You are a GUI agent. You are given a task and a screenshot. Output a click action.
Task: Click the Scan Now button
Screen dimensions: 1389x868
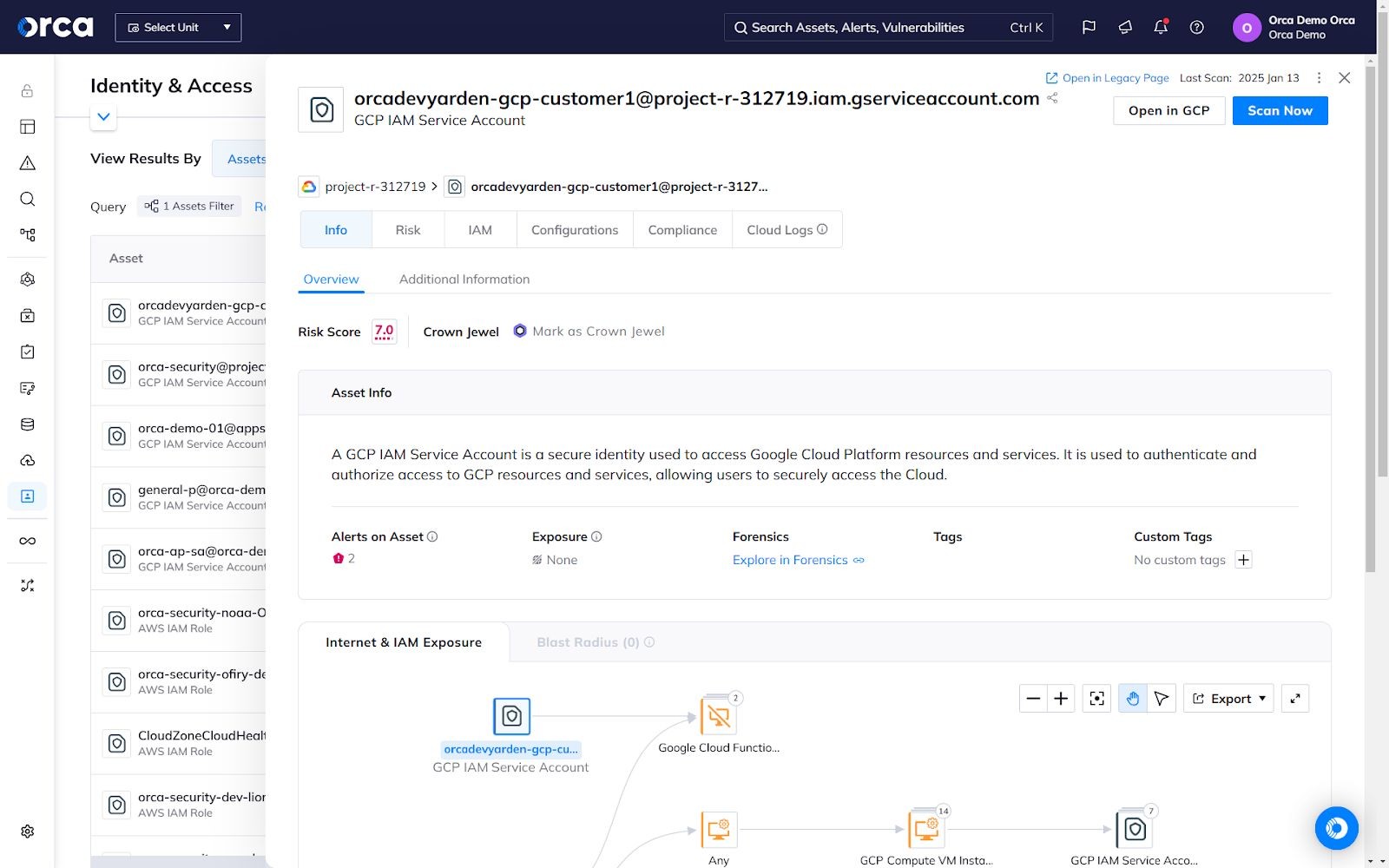tap(1280, 110)
